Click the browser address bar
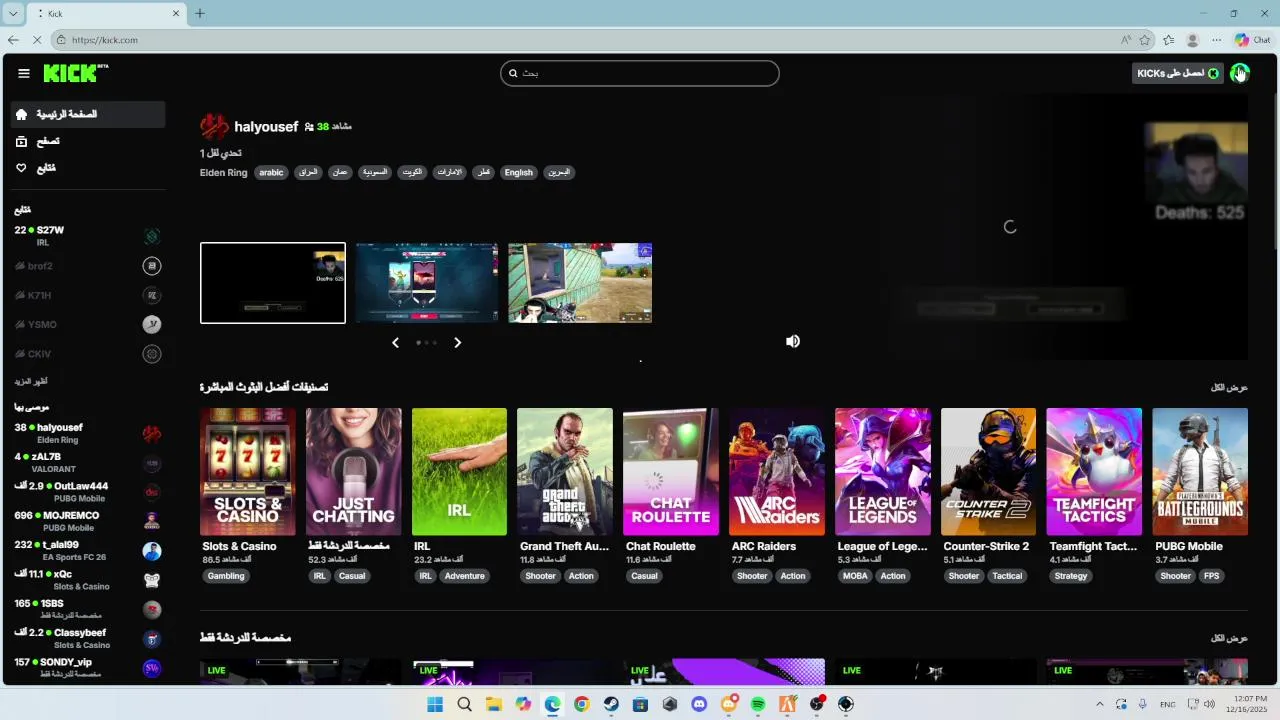Viewport: 1280px width, 720px height. pyautogui.click(x=590, y=40)
